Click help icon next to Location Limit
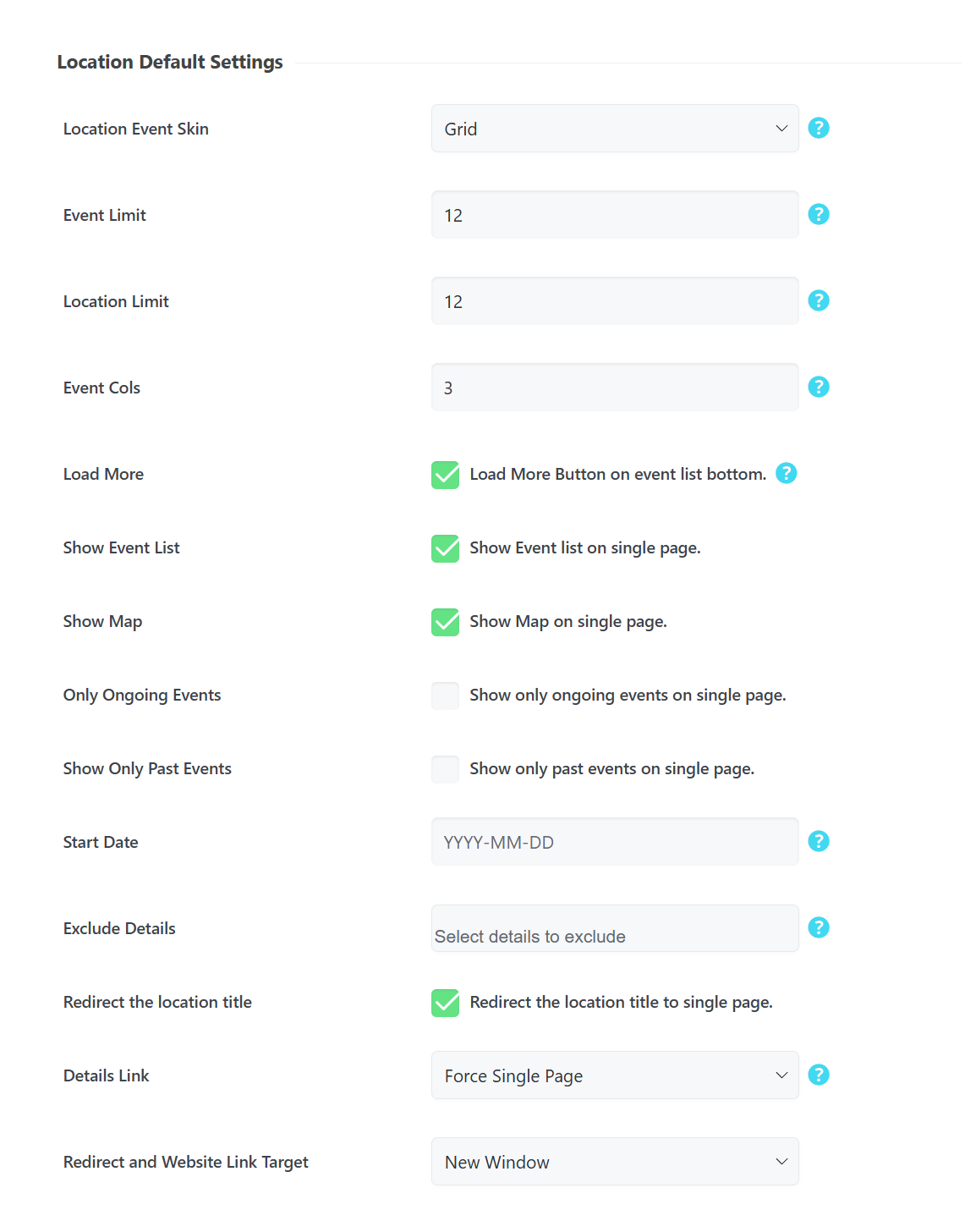 (818, 300)
